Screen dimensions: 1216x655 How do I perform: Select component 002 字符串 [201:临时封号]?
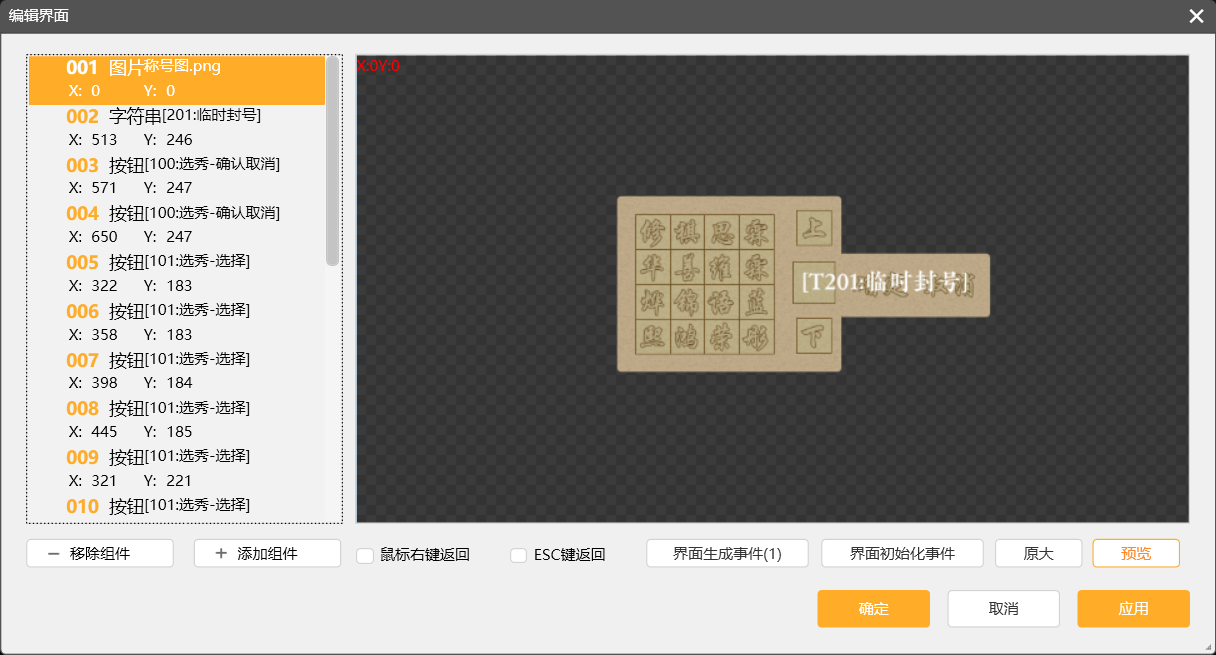pyautogui.click(x=176, y=128)
